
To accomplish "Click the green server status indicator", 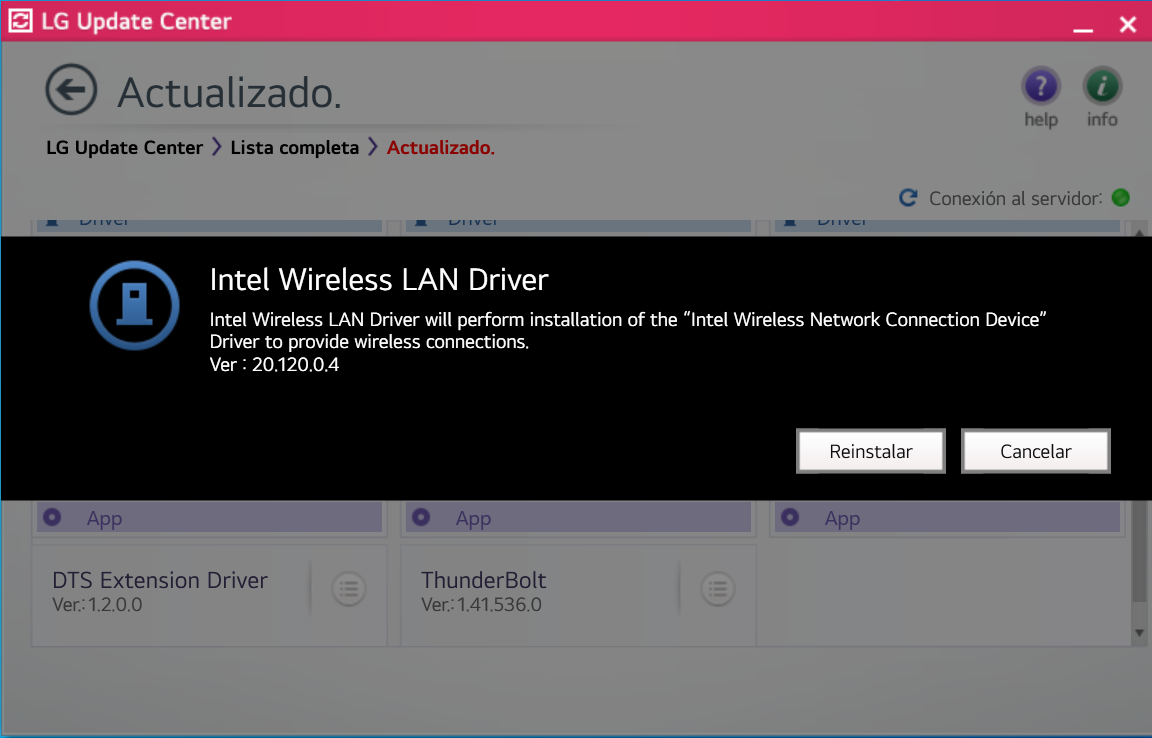I will coord(1120,198).
